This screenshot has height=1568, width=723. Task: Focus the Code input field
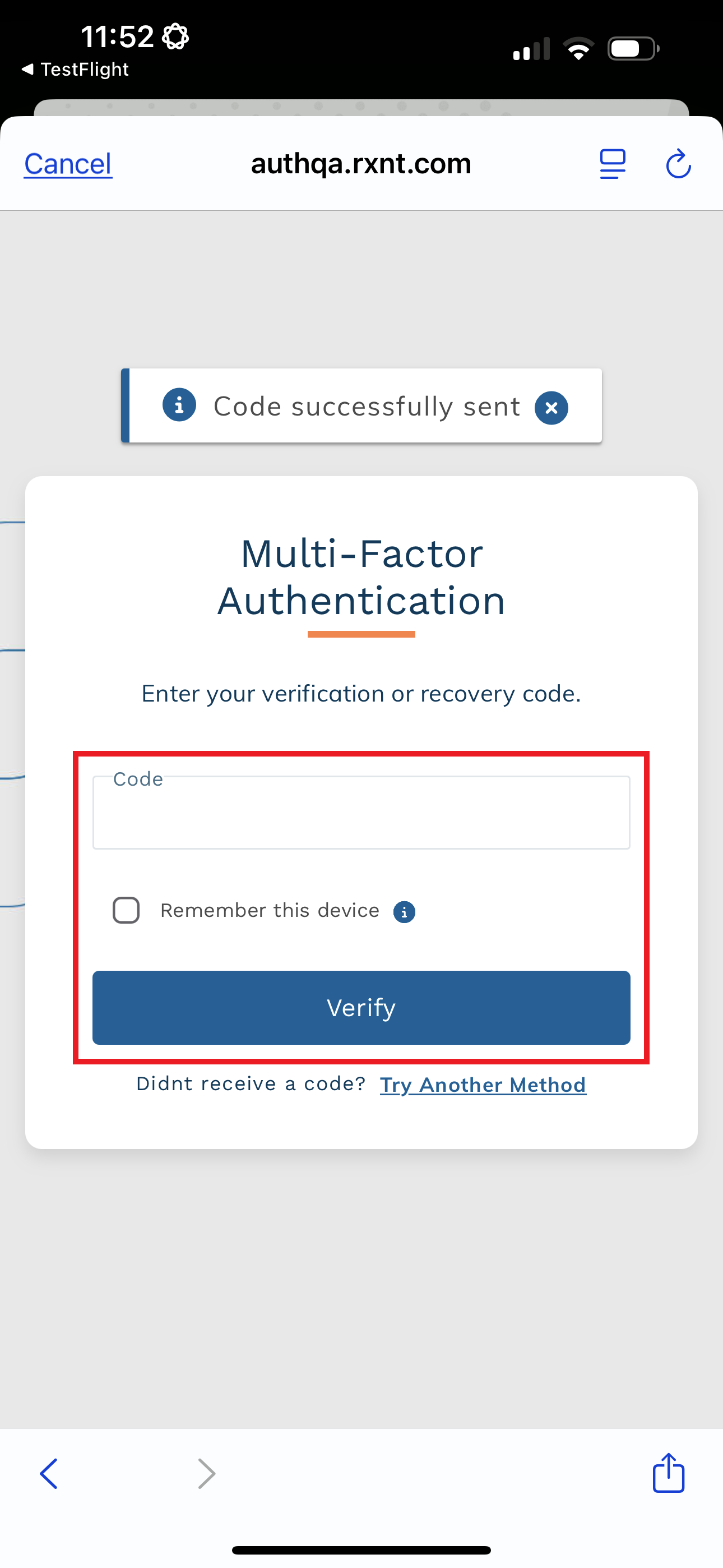tap(361, 814)
